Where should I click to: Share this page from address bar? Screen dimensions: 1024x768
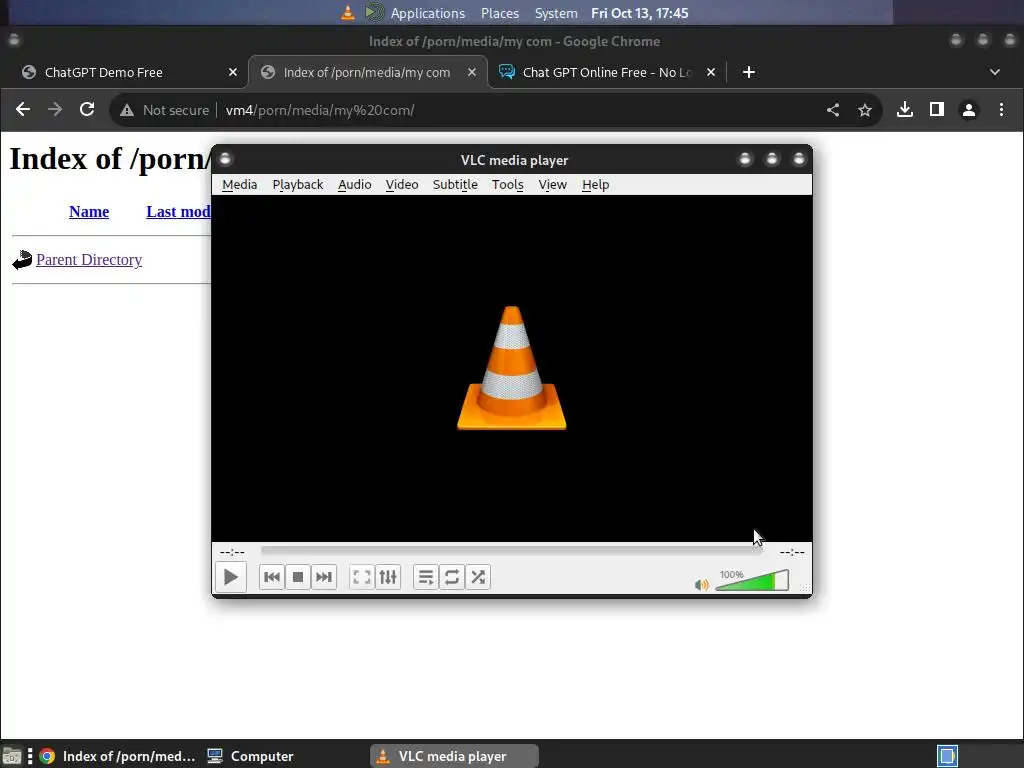(833, 110)
